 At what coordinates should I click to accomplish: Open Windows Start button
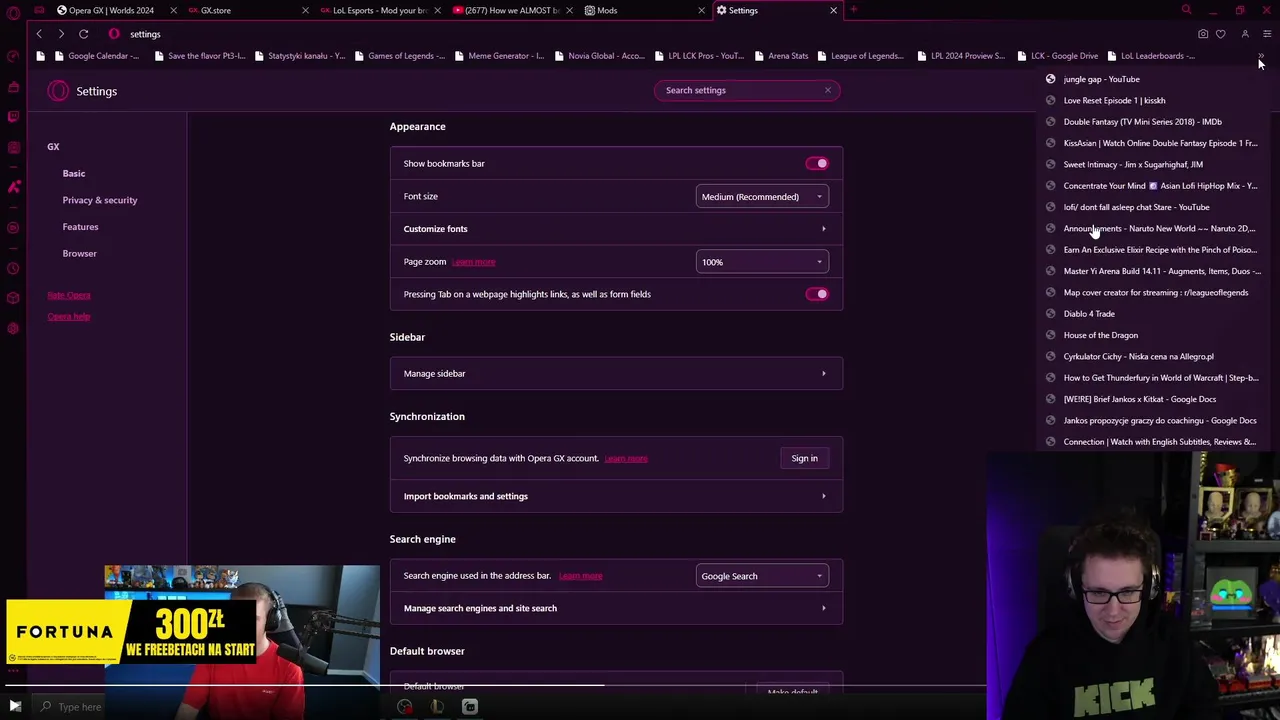(x=15, y=707)
